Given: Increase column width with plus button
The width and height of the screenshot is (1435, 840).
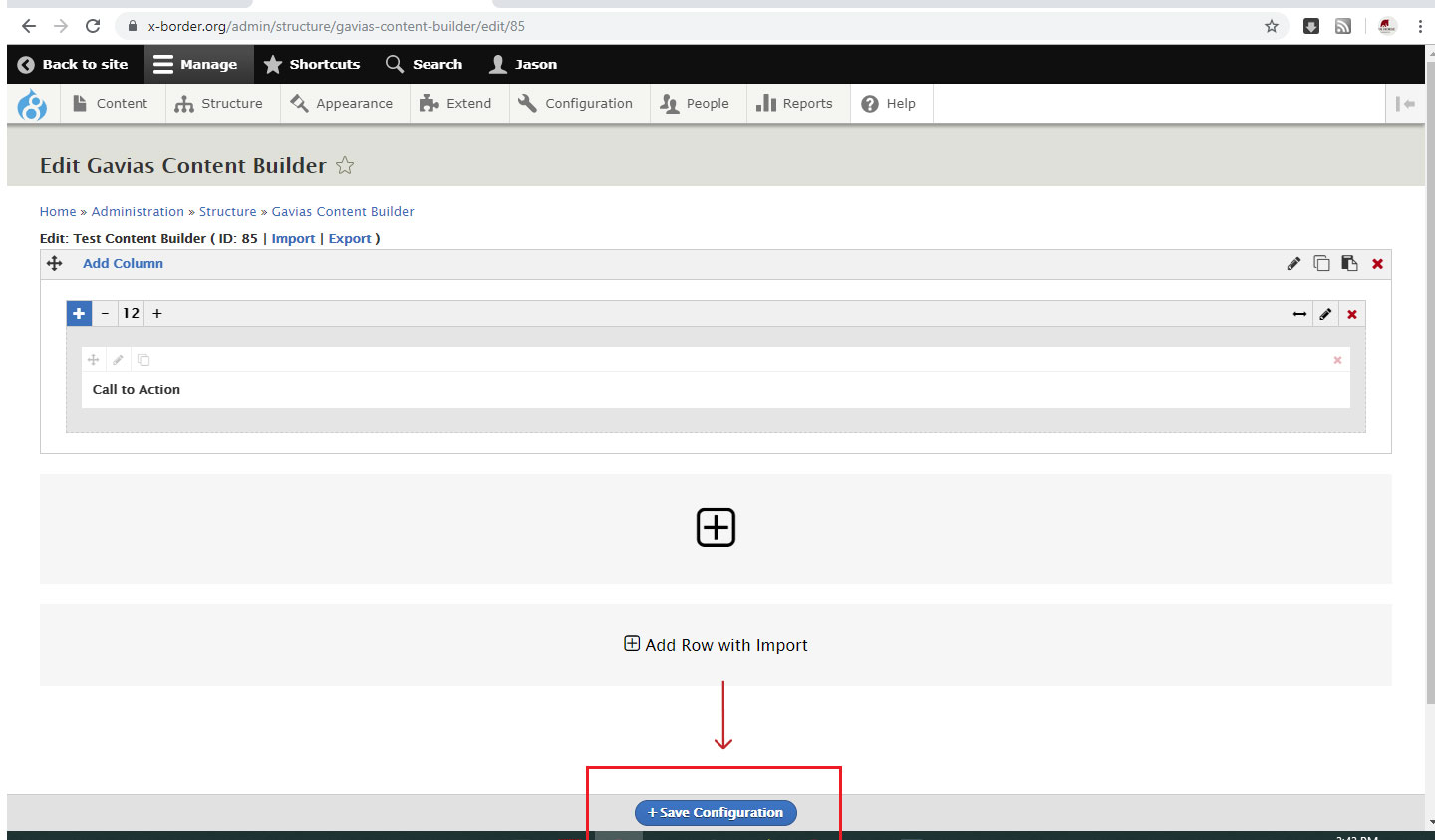Looking at the screenshot, I should tap(157, 313).
